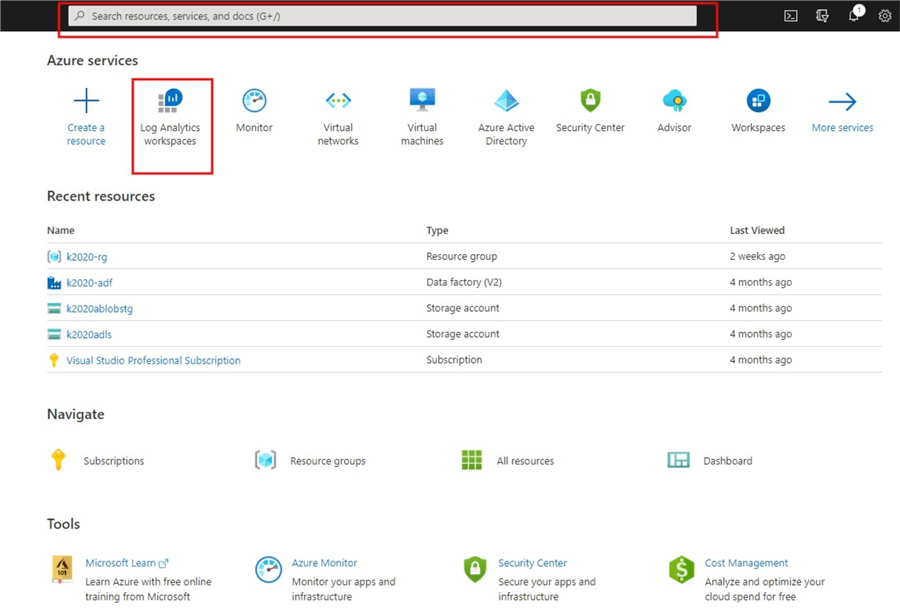
Task: Click the k2020-rg resource group icon
Action: tap(54, 257)
